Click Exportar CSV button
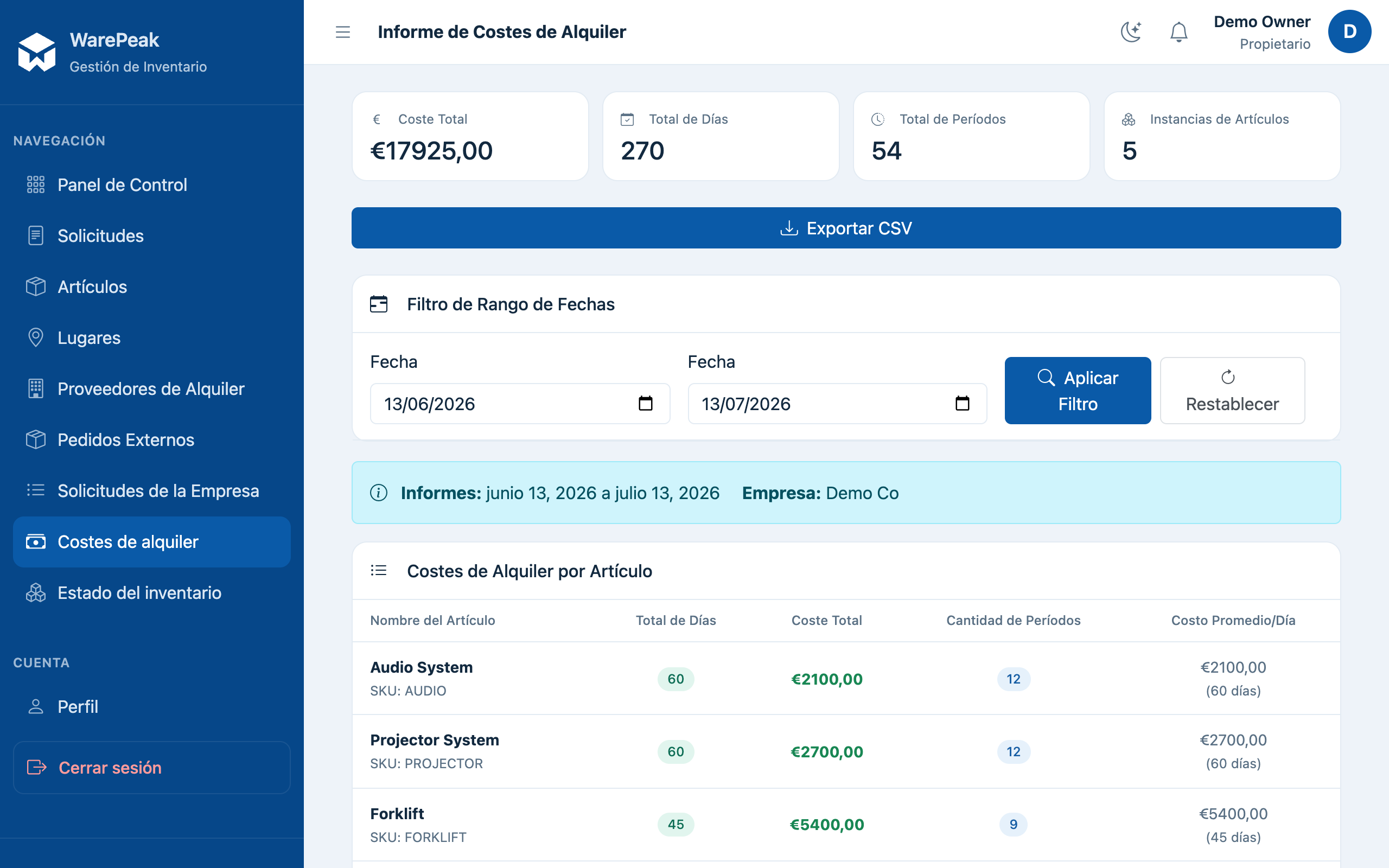This screenshot has width=1389, height=868. click(x=846, y=228)
